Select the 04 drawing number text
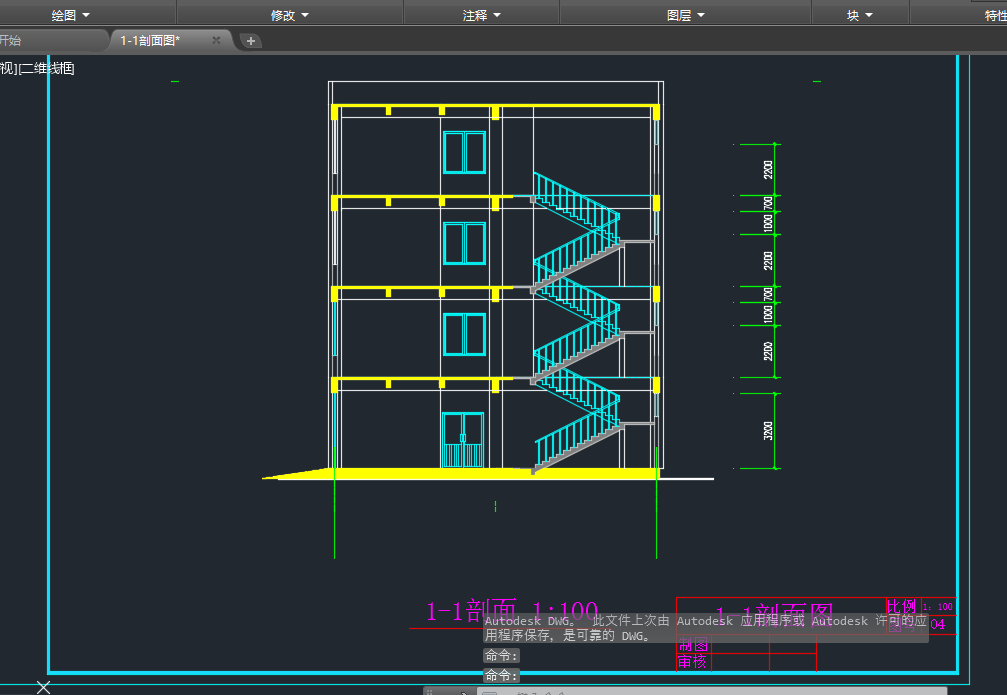 (x=938, y=624)
